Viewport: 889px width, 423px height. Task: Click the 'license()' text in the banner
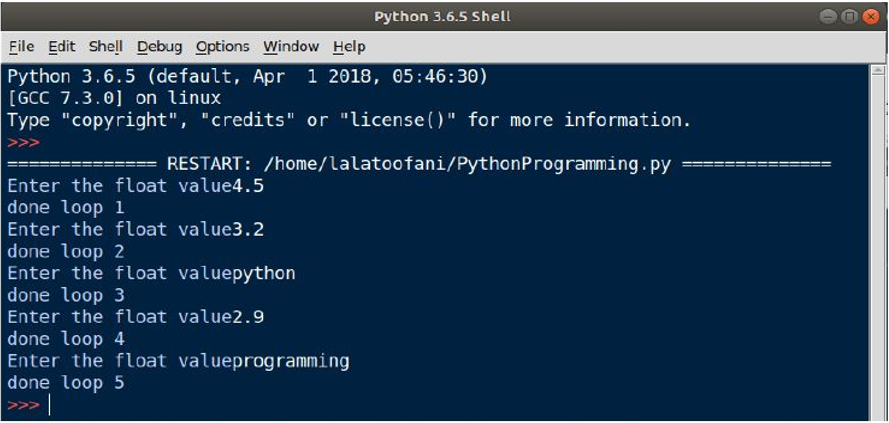(403, 120)
